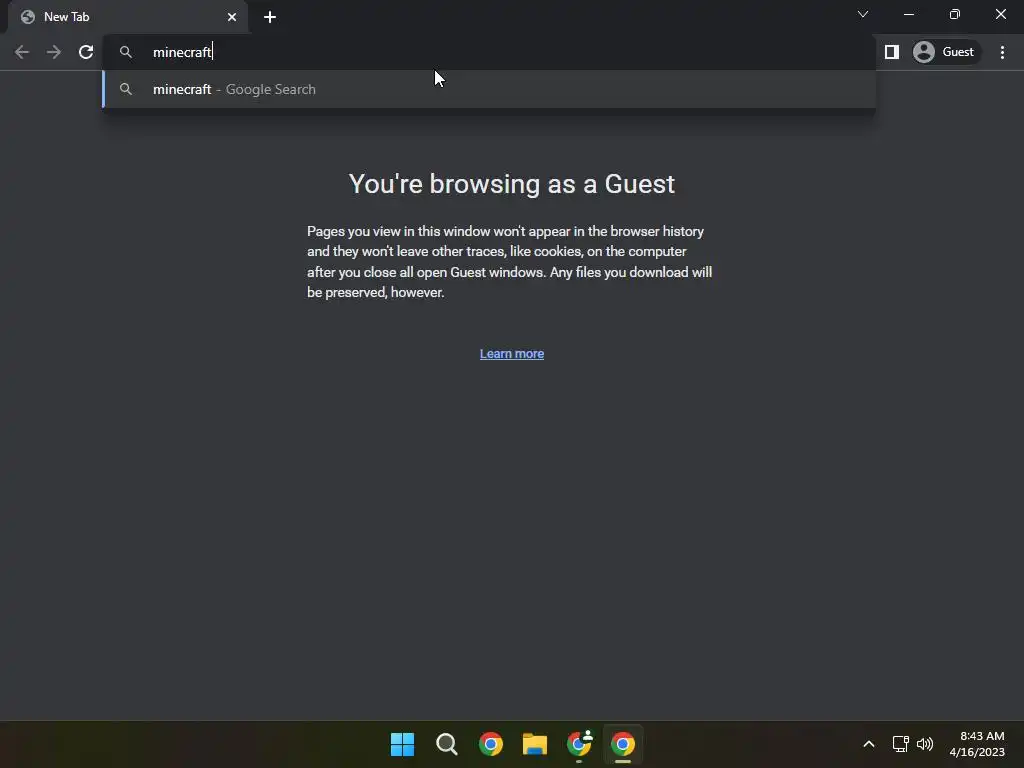1024x768 pixels.
Task: Open the Guest profile menu
Action: (946, 52)
